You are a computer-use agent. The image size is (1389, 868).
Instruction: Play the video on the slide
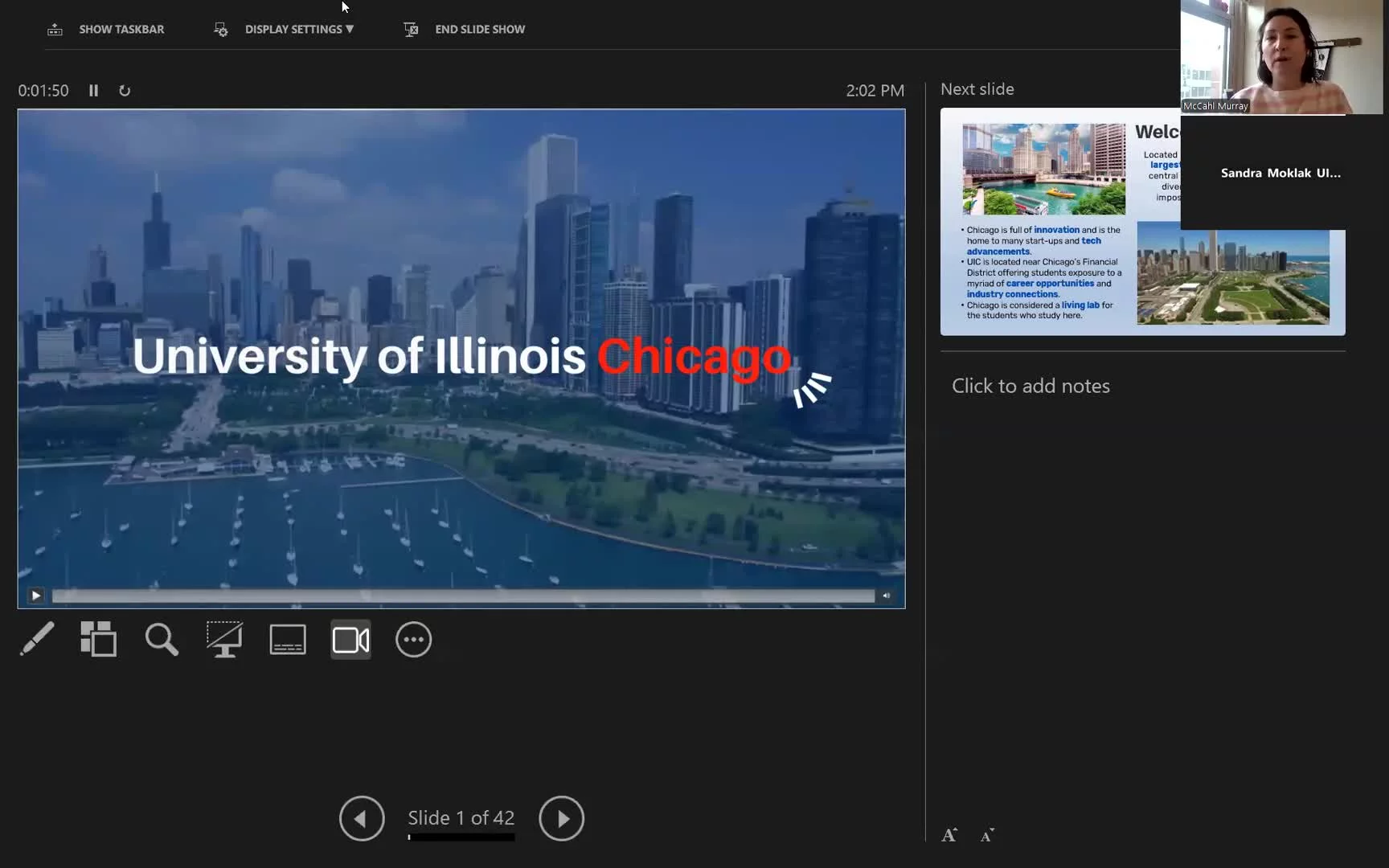pyautogui.click(x=36, y=596)
